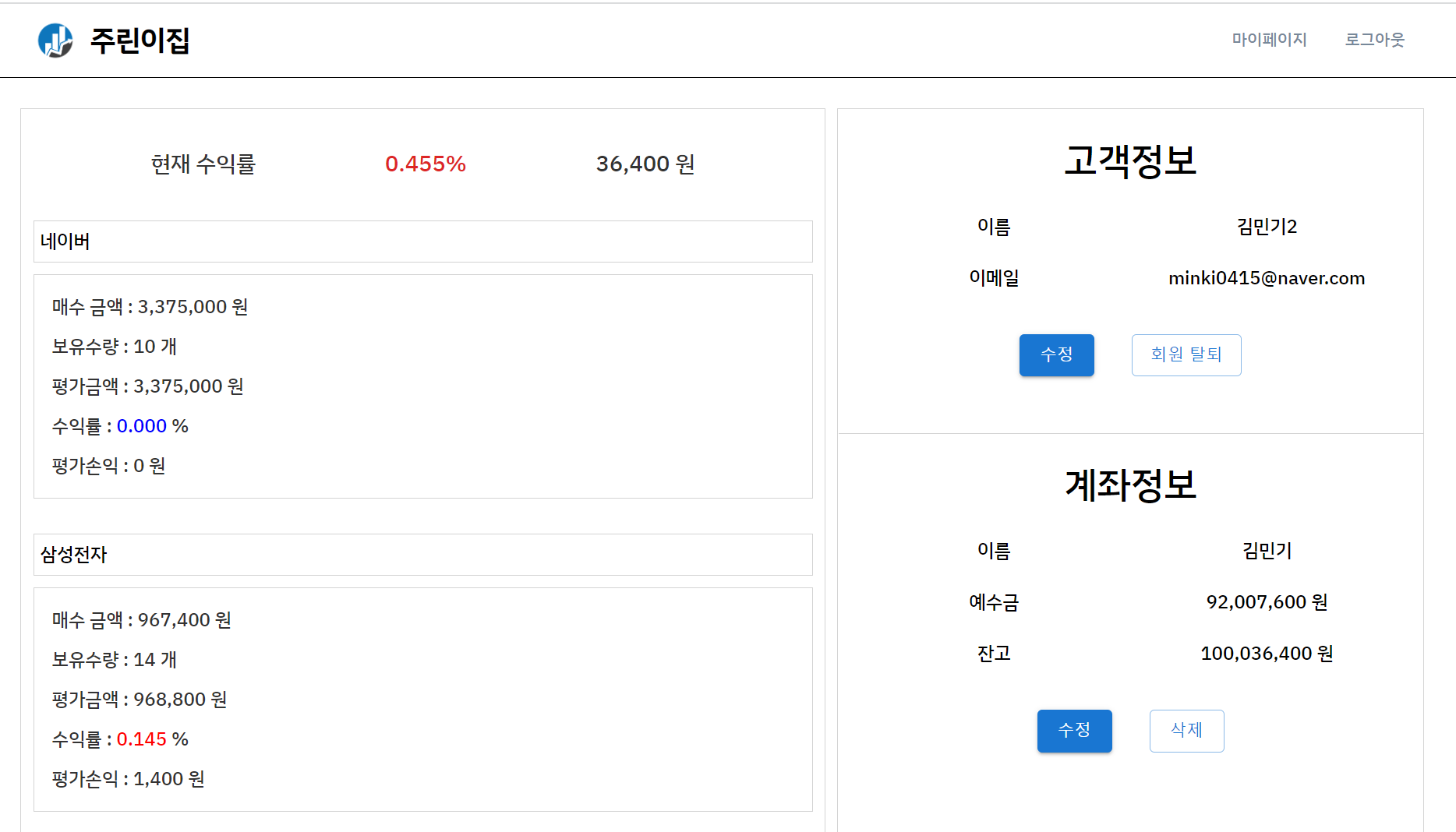Viewport: 1456px width, 832px height.
Task: Click the 계좌정보 section title
Action: pos(1130,485)
